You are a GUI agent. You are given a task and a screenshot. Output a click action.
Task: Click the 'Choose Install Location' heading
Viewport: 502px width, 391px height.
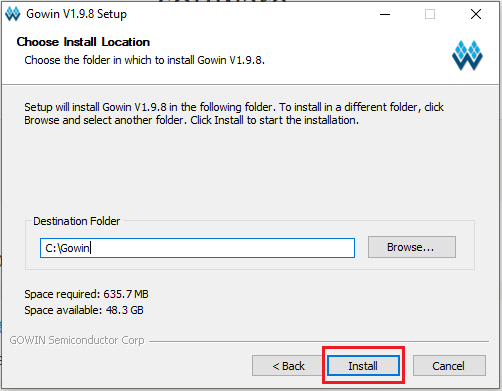click(83, 42)
